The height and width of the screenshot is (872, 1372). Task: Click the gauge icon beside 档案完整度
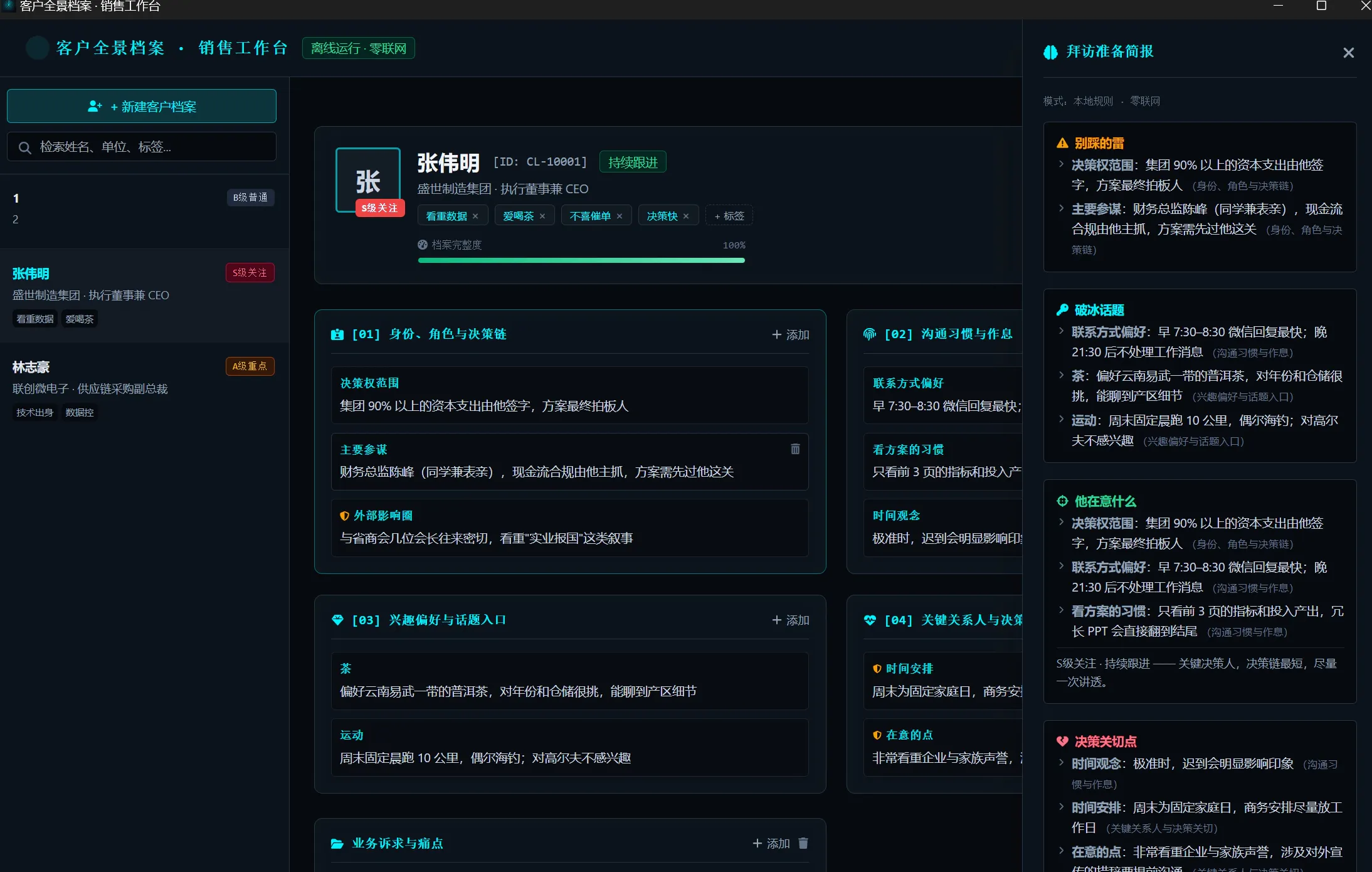(x=423, y=245)
